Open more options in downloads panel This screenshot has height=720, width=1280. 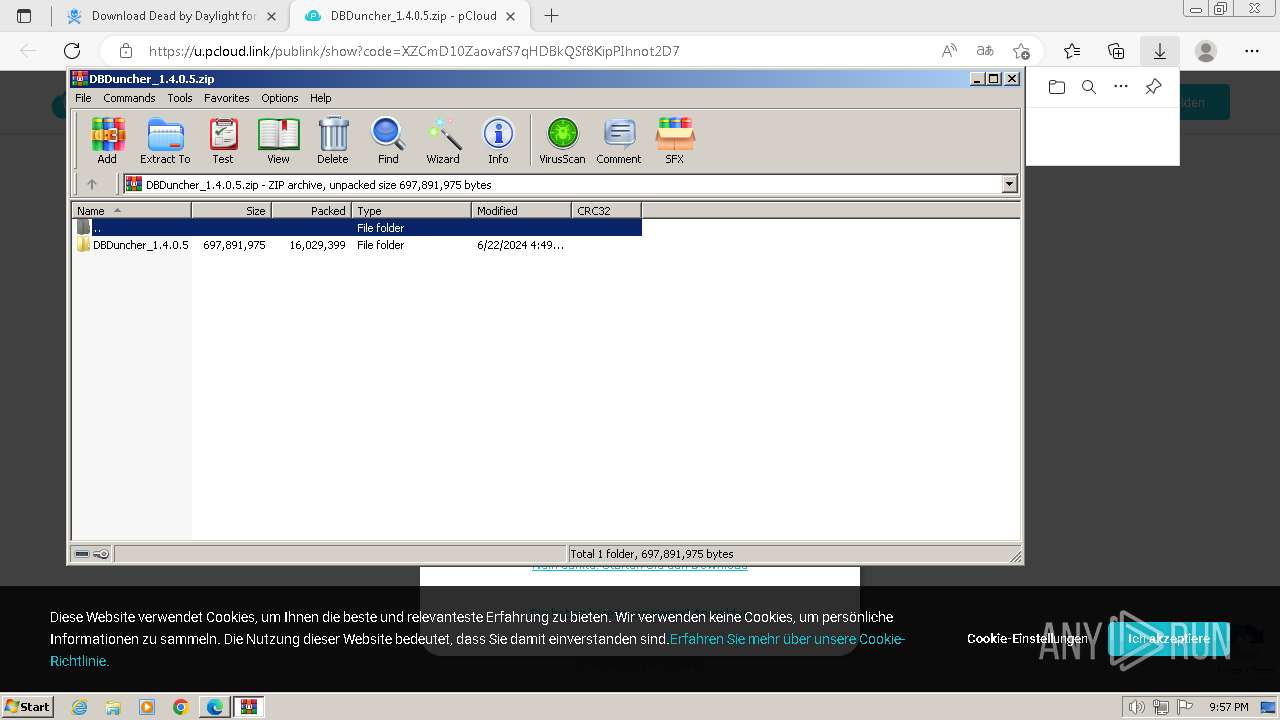click(1121, 87)
